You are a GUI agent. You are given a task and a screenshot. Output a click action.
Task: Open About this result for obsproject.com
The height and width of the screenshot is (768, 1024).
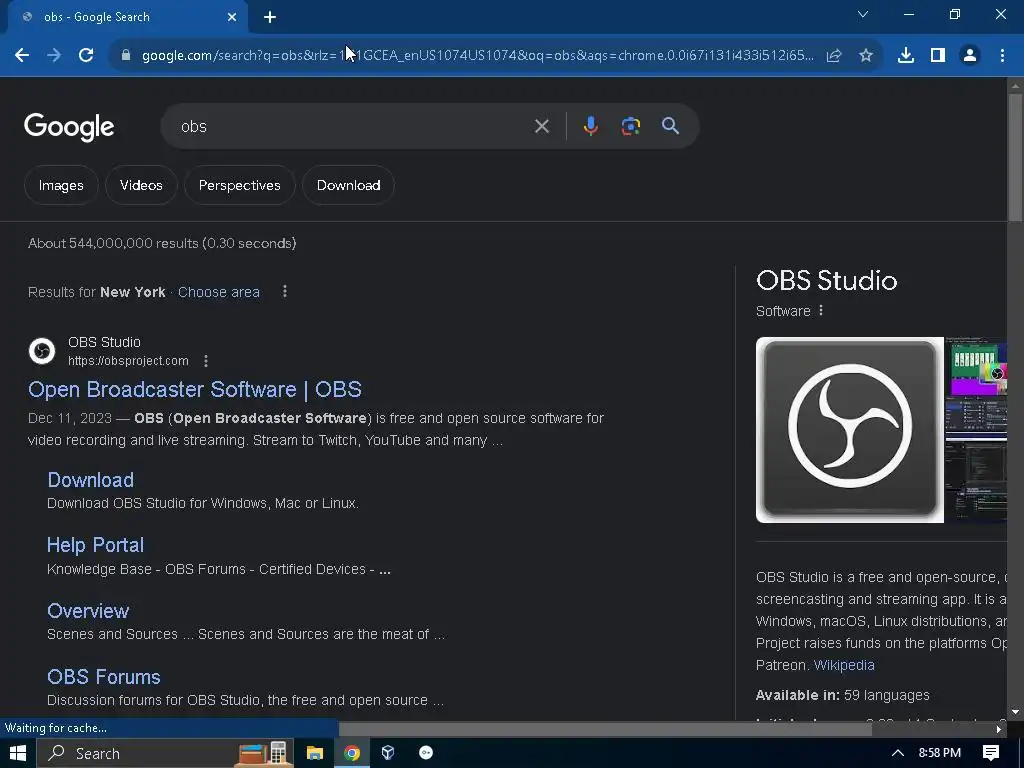(x=206, y=361)
